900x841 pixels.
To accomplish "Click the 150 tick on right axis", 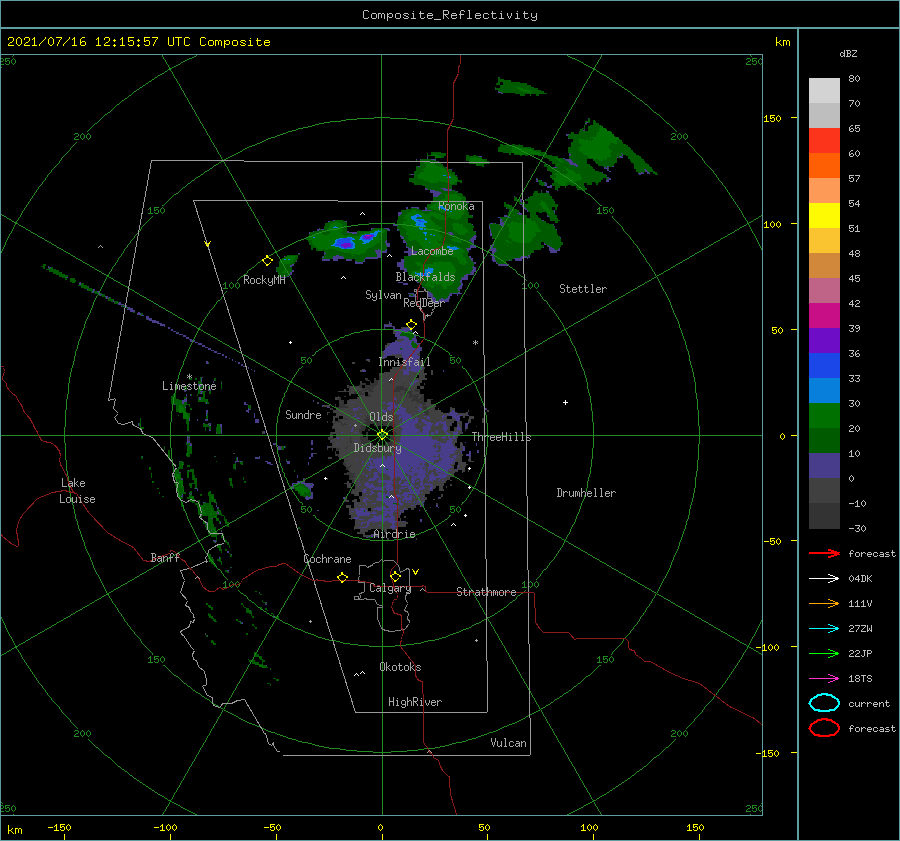I will (772, 118).
